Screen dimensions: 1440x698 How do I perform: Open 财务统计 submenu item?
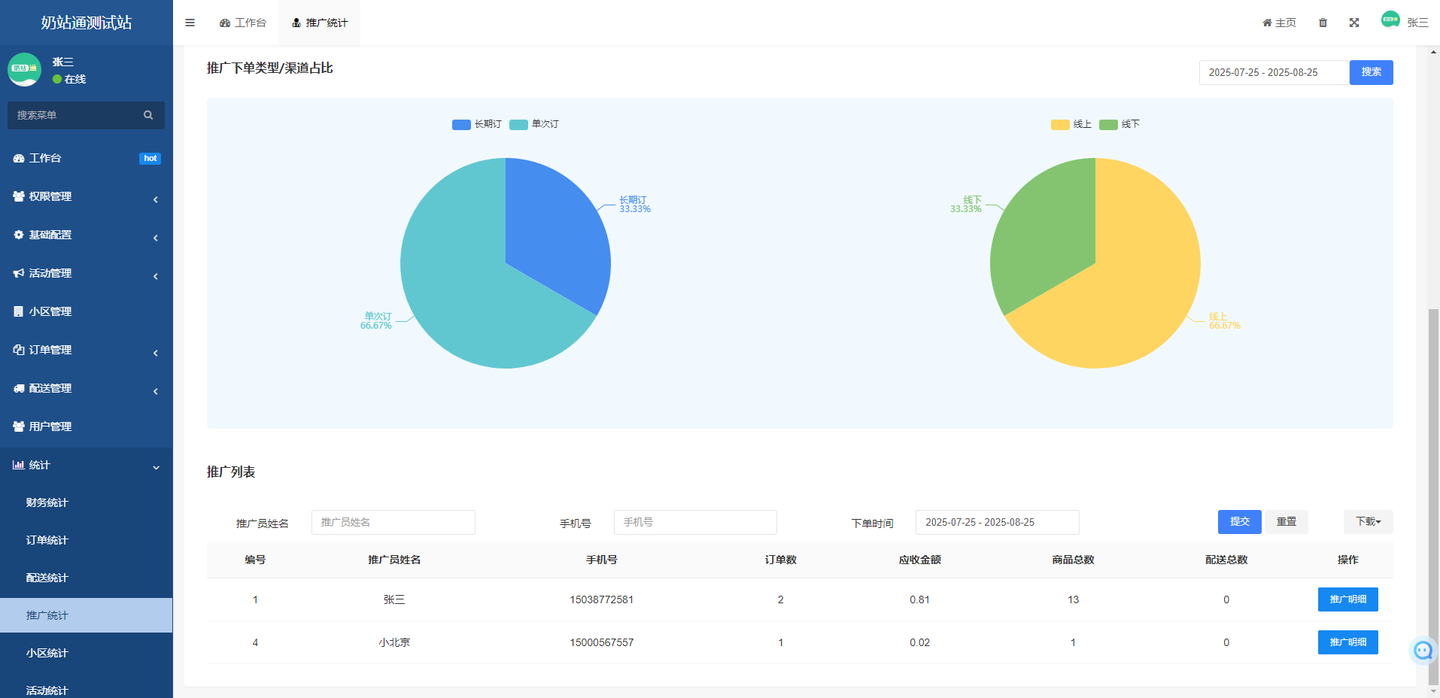click(x=86, y=502)
